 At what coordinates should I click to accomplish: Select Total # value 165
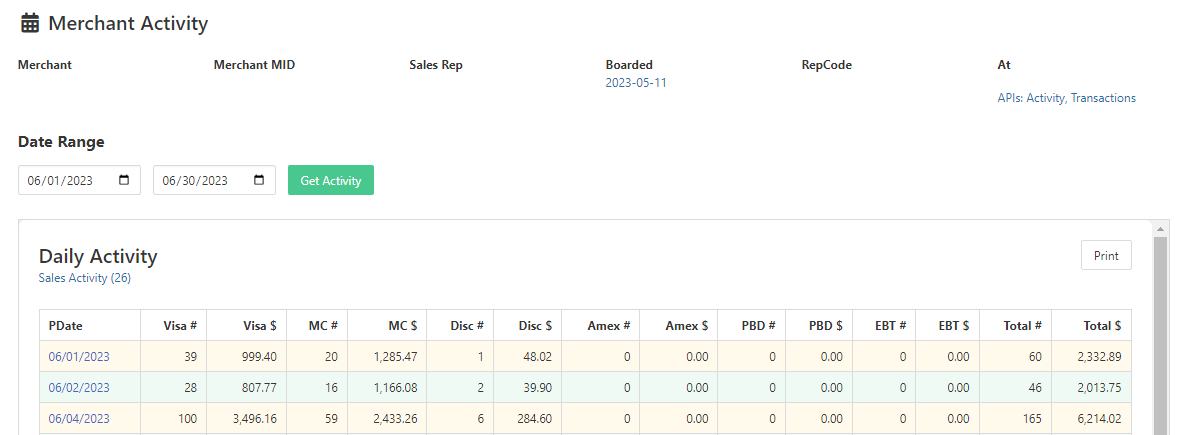click(1033, 418)
